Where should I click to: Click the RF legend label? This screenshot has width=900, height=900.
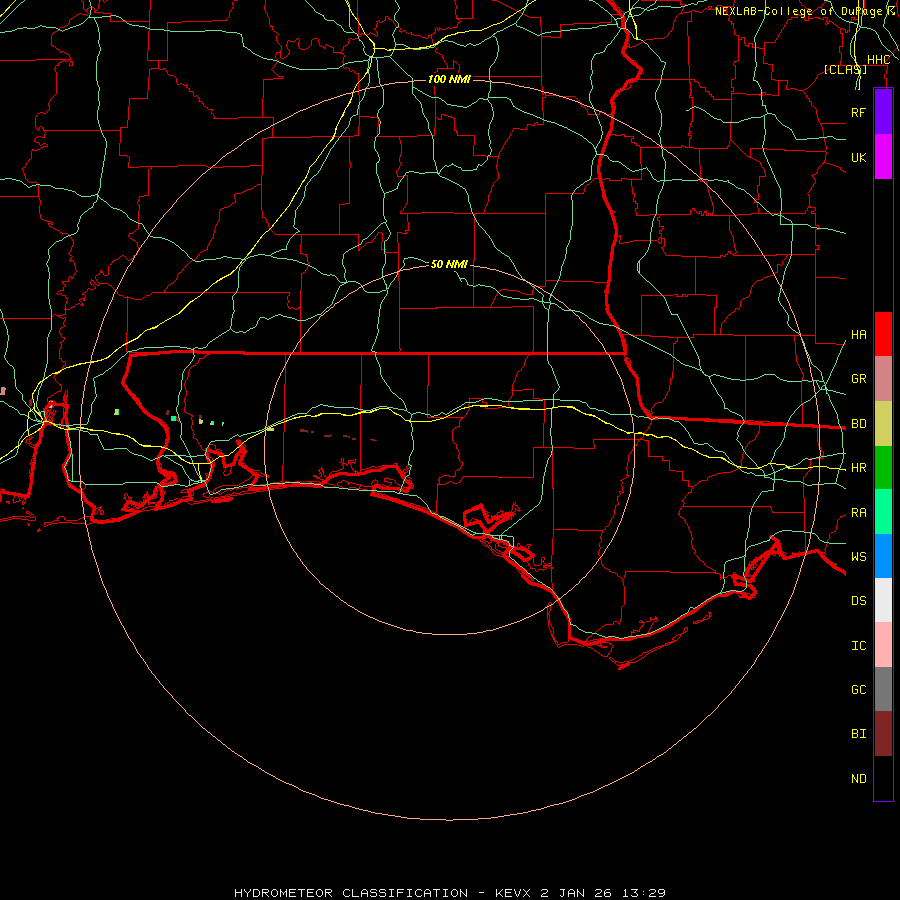(858, 112)
